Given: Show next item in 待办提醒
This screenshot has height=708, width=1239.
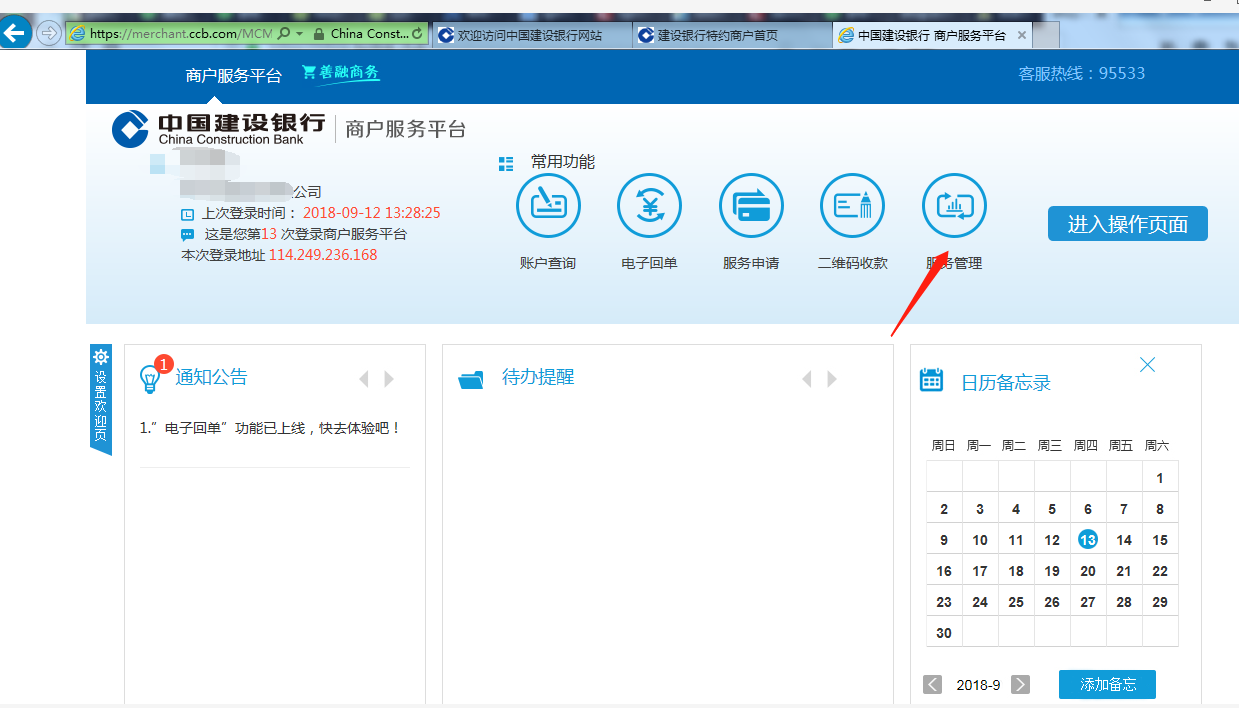Looking at the screenshot, I should pyautogui.click(x=831, y=379).
